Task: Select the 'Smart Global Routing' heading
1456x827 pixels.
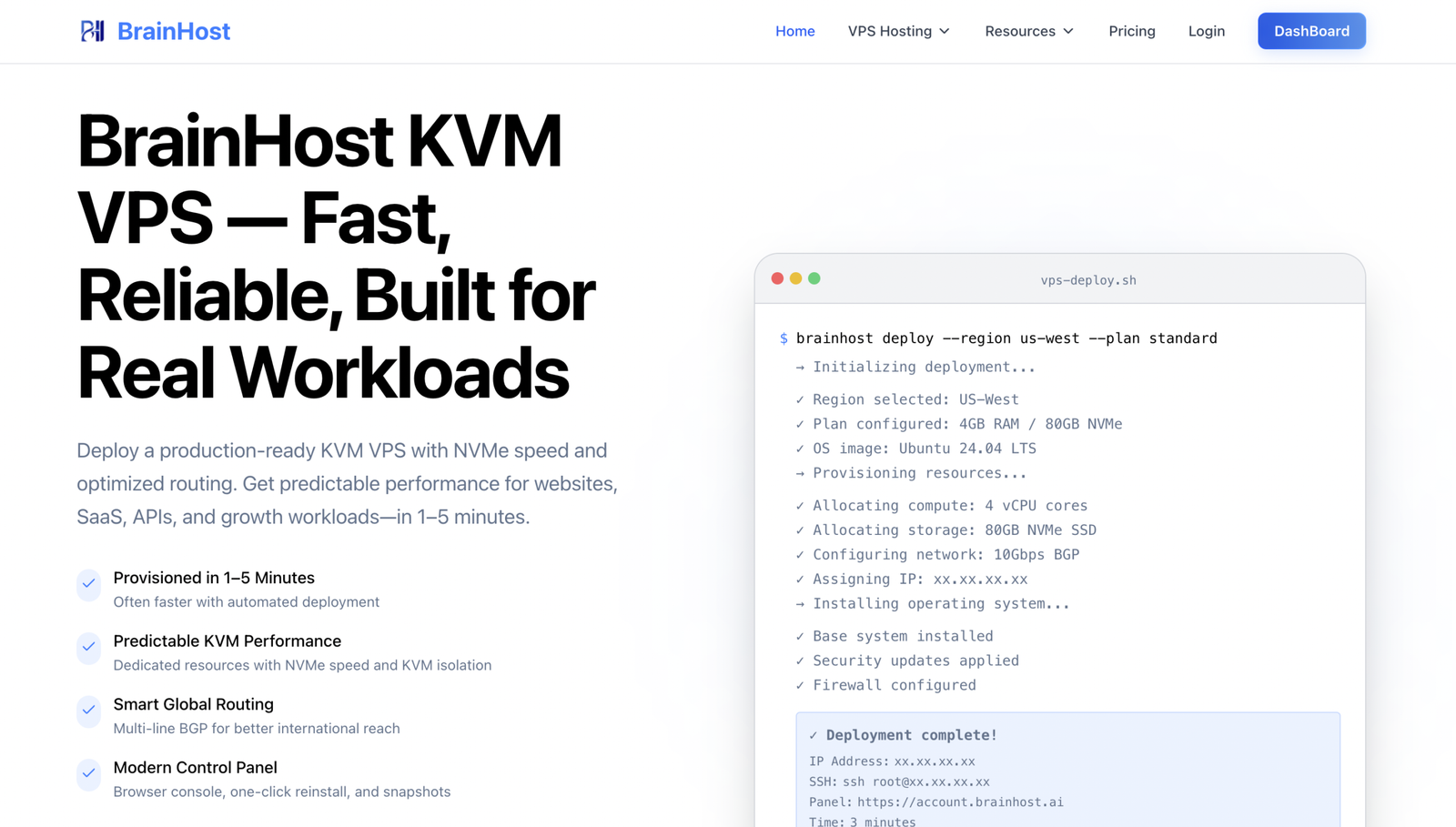Action: click(x=193, y=704)
